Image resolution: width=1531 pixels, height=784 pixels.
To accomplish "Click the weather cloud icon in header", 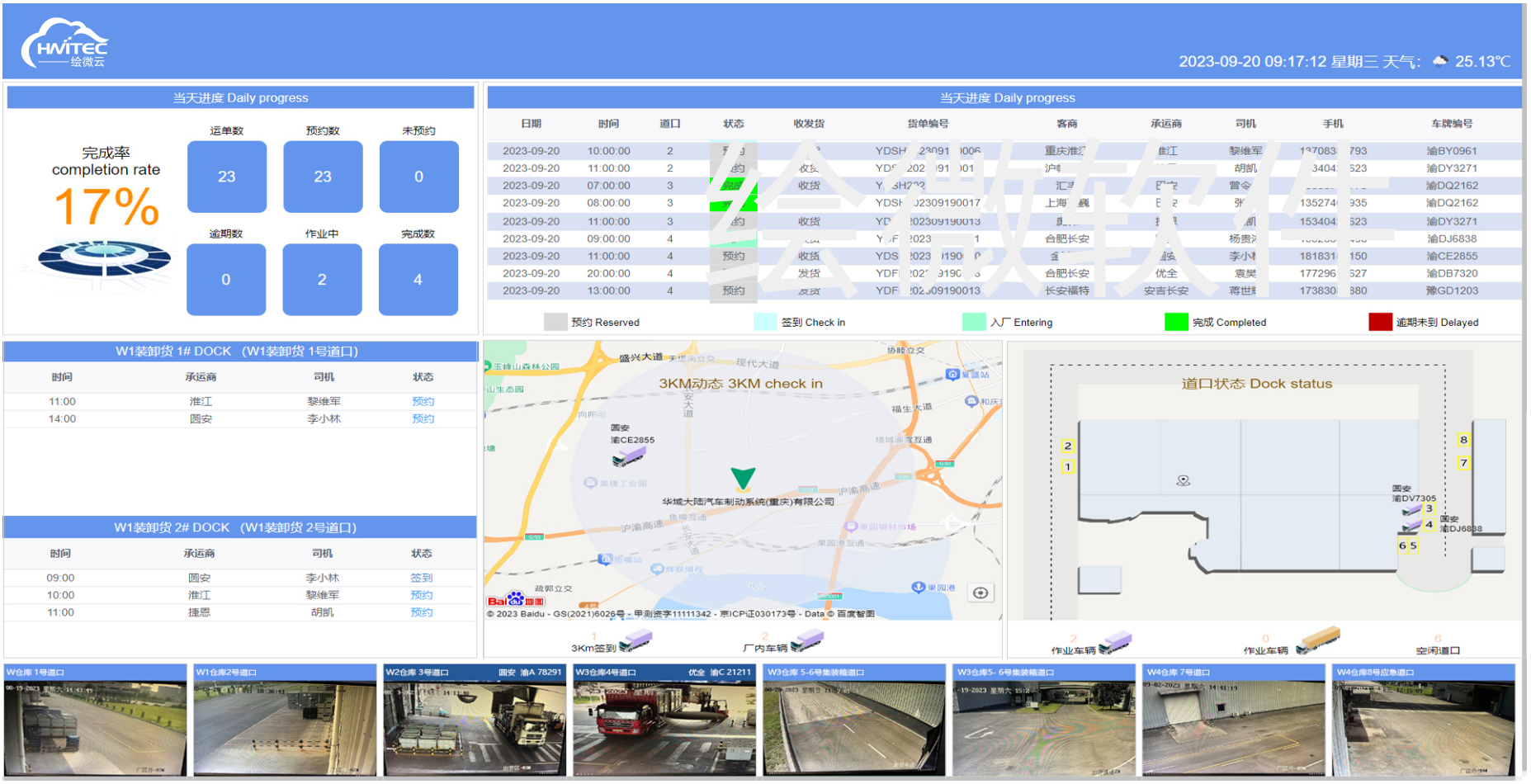I will pyautogui.click(x=1440, y=61).
